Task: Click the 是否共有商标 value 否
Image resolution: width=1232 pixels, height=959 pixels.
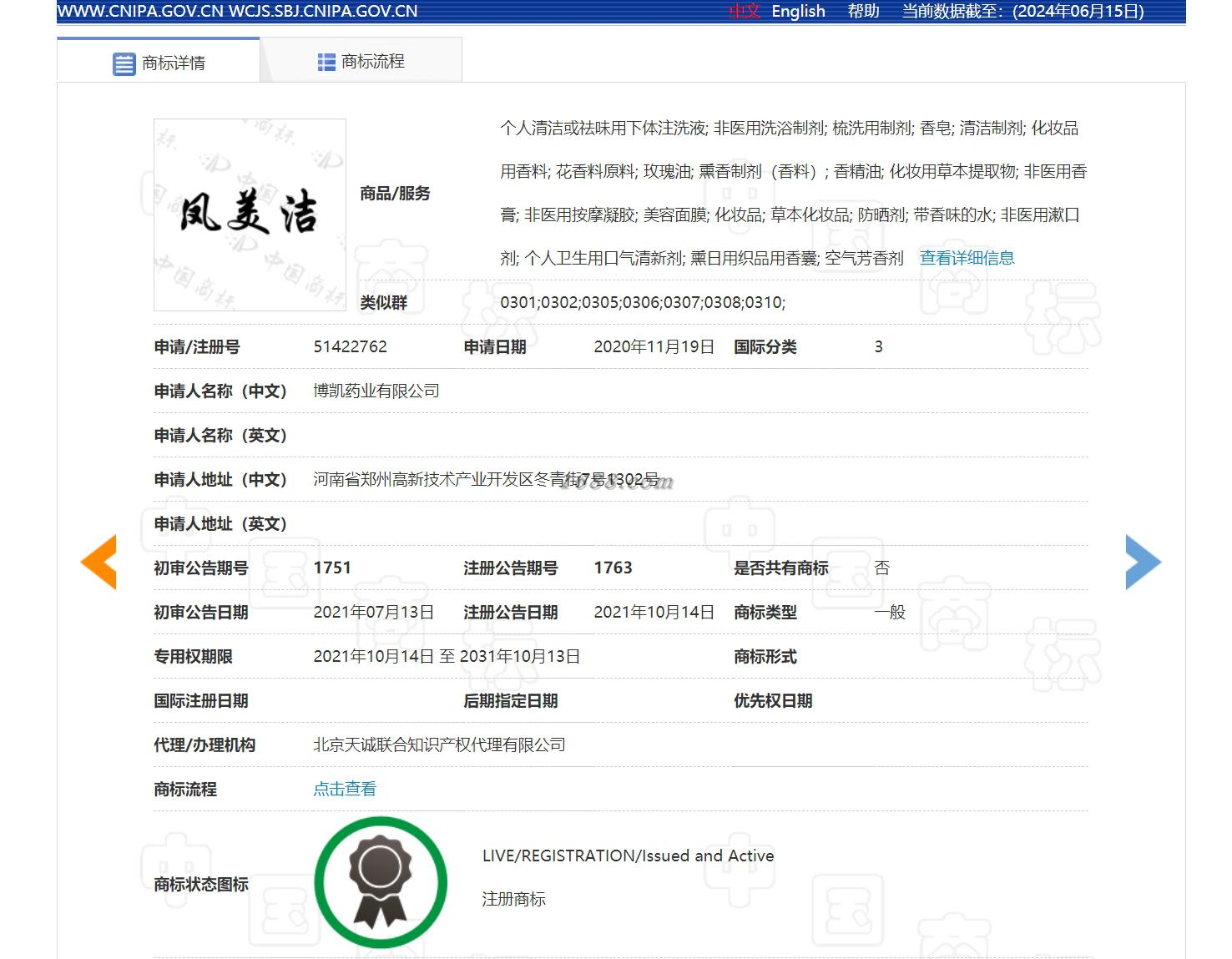Action: [882, 568]
